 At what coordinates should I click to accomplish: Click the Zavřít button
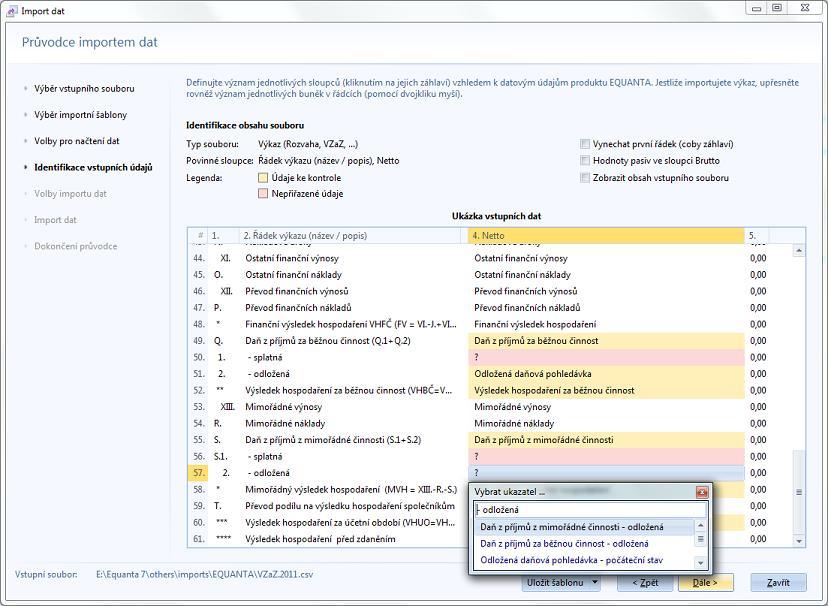point(778,582)
